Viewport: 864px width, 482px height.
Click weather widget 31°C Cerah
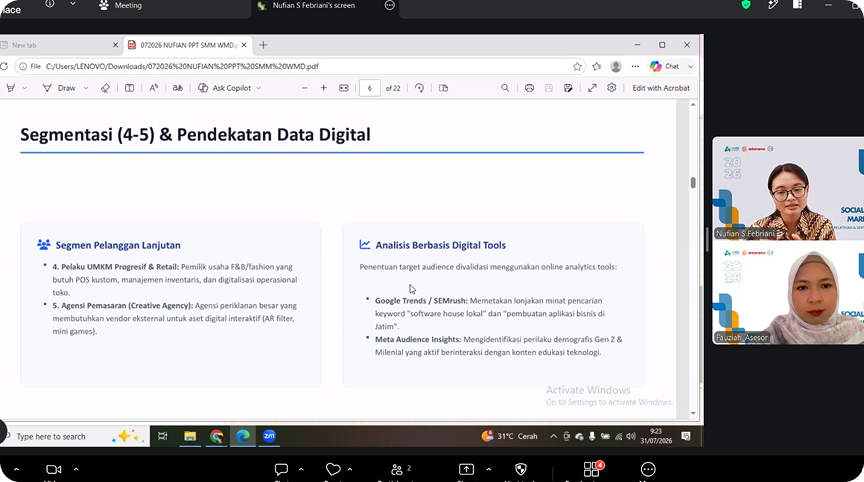click(510, 436)
